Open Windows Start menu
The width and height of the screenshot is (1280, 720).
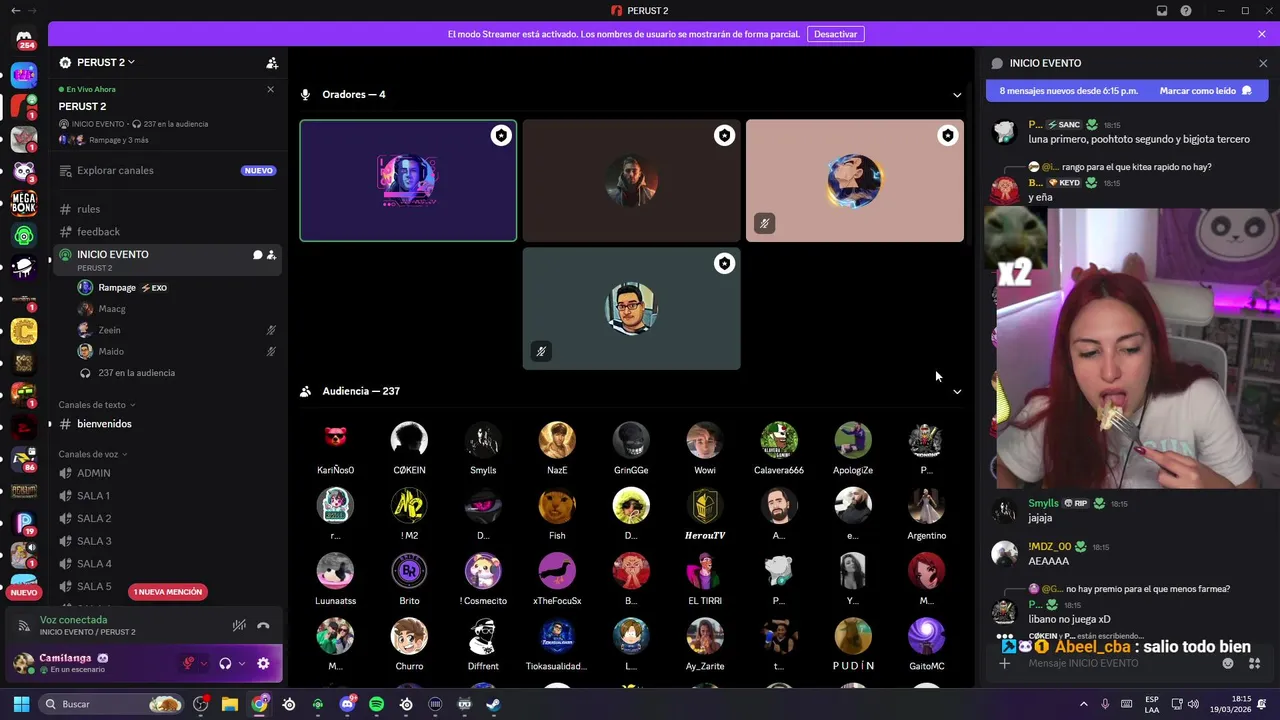pos(21,704)
